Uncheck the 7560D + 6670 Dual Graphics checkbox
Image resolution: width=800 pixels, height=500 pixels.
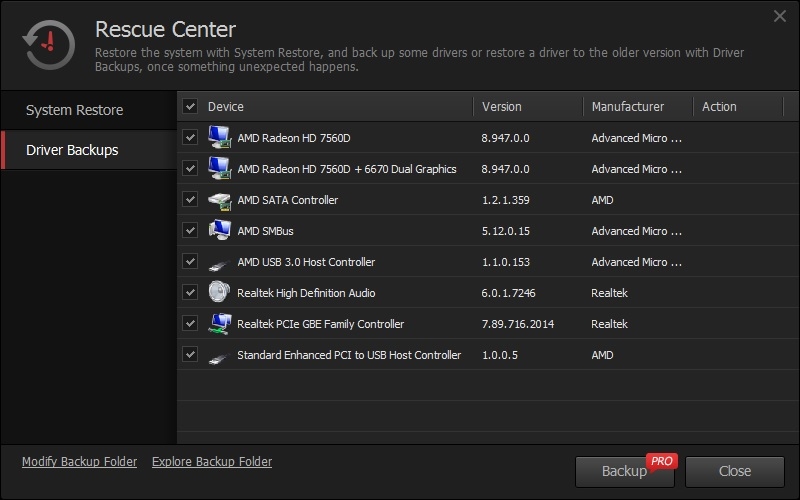[190, 168]
